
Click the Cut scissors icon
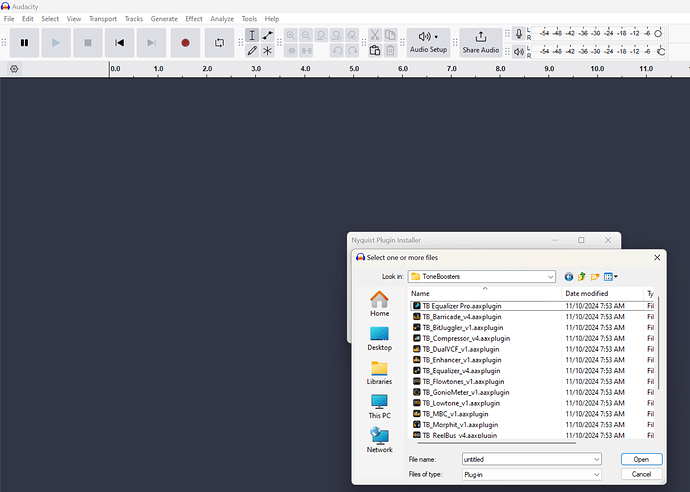(x=375, y=35)
